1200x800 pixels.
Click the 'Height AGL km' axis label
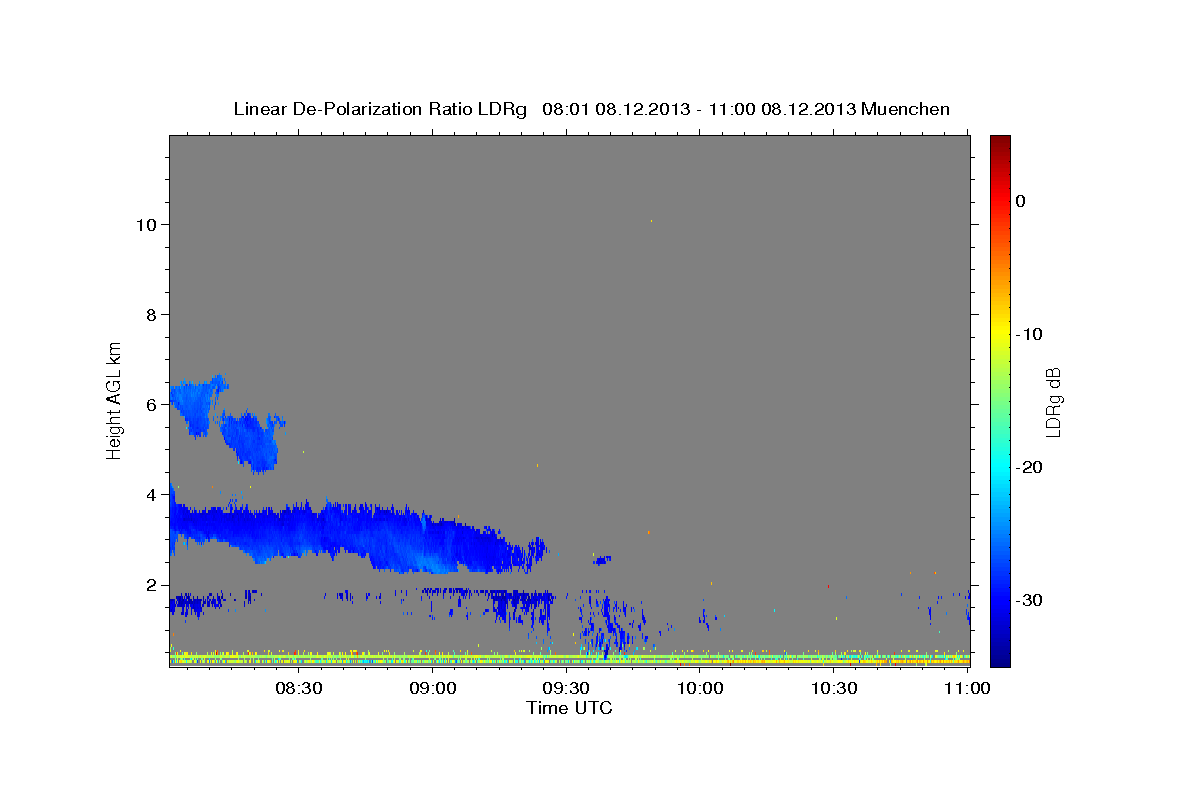115,400
